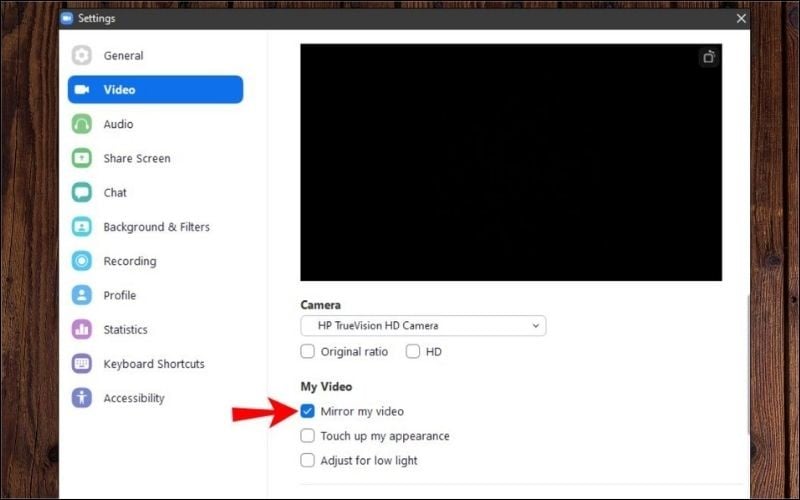Enable Touch up my appearance checkbox
The width and height of the screenshot is (800, 500).
[308, 436]
